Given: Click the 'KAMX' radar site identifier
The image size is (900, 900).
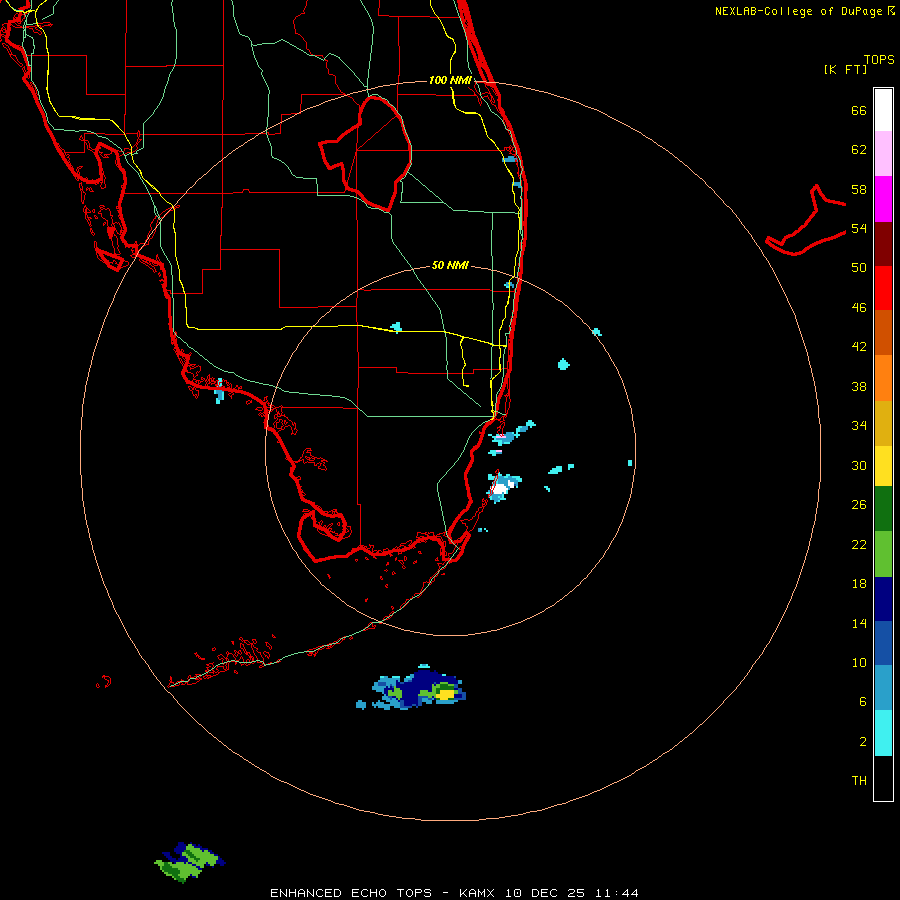Looking at the screenshot, I should 476,893.
